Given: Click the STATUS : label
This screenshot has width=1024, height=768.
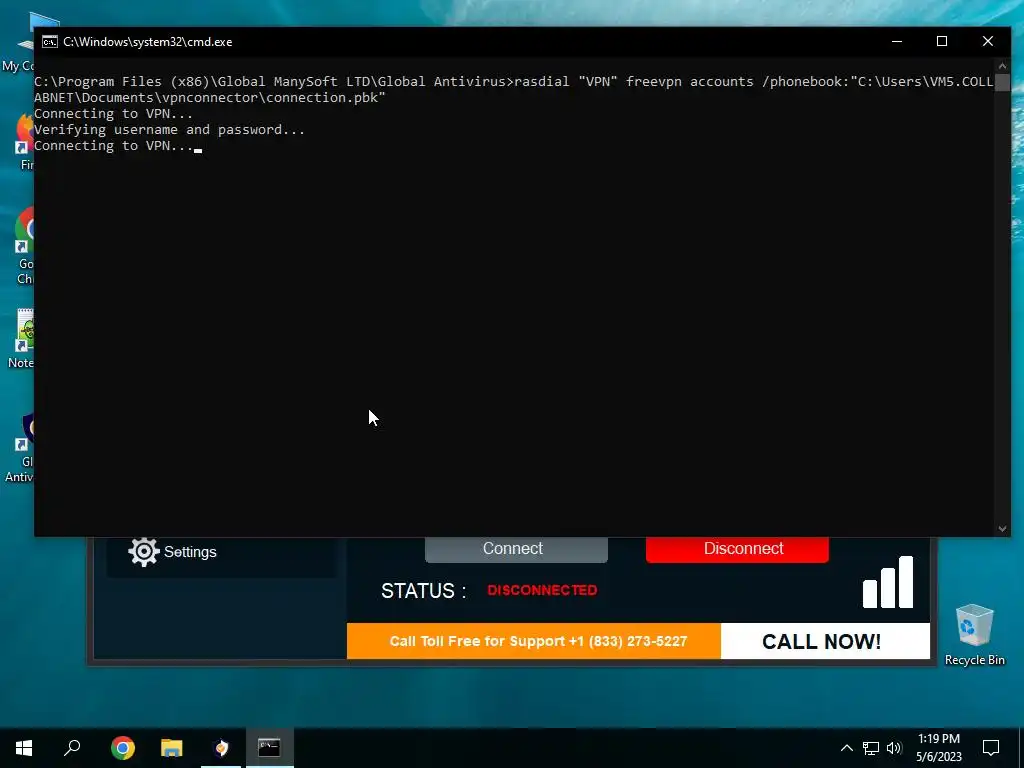Looking at the screenshot, I should tap(424, 590).
